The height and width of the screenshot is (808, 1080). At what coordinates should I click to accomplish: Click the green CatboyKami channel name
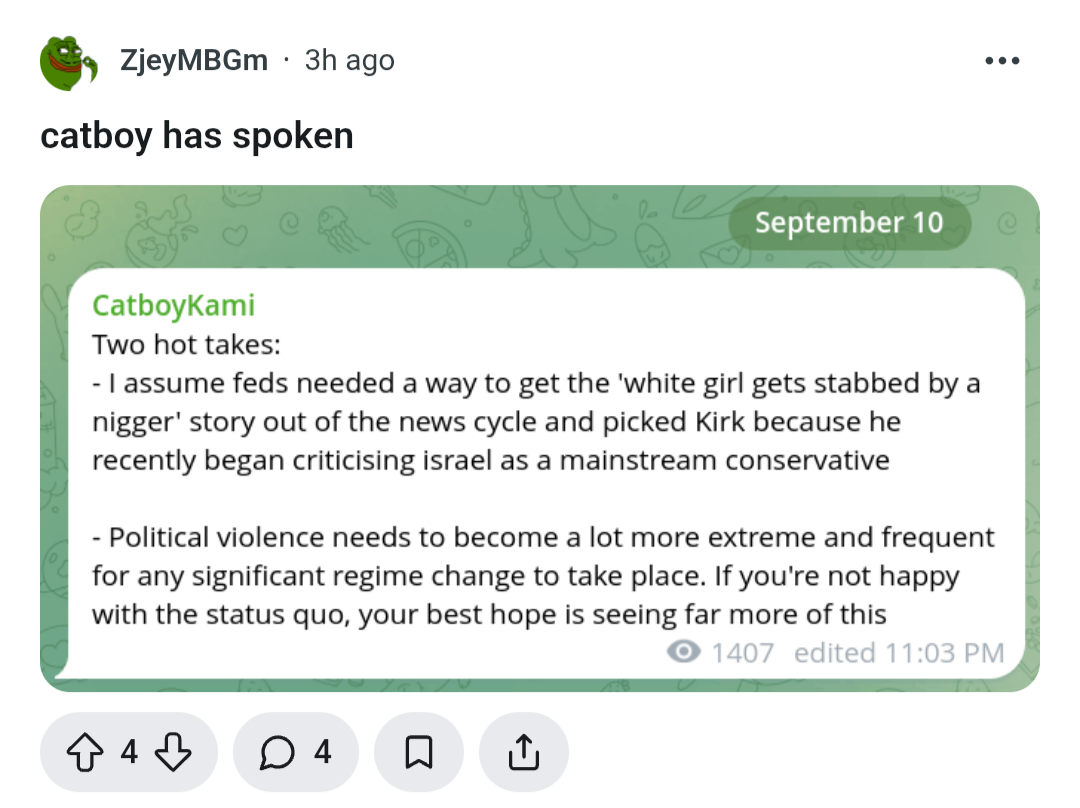click(x=174, y=306)
